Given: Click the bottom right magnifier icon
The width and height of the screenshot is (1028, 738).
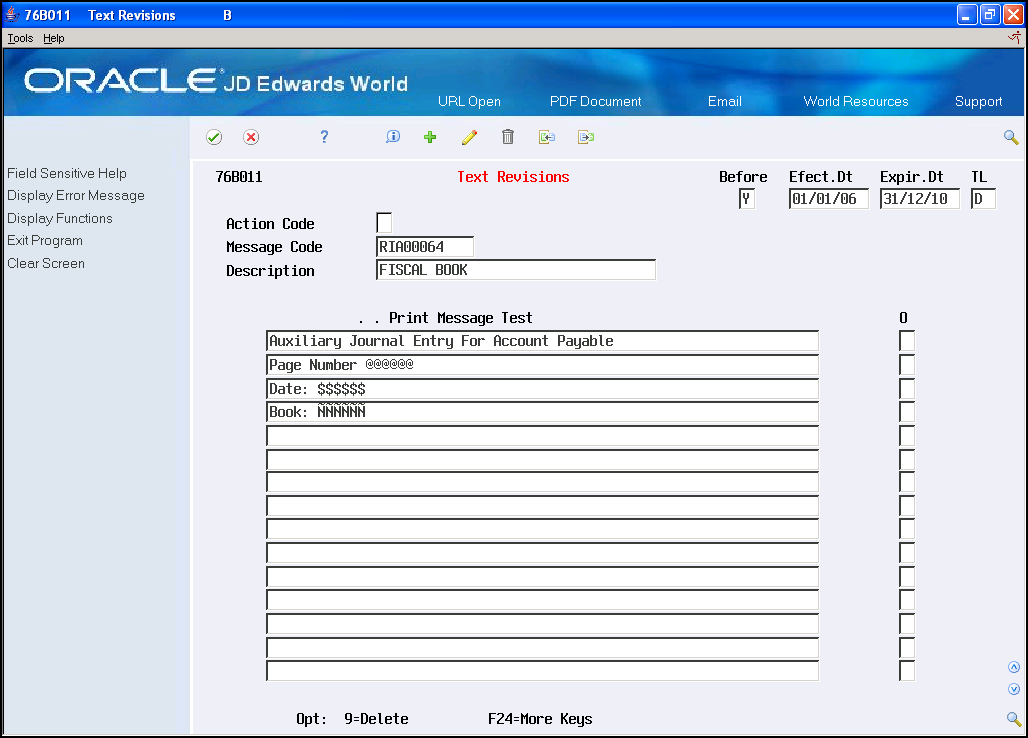Looking at the screenshot, I should point(1014,719).
